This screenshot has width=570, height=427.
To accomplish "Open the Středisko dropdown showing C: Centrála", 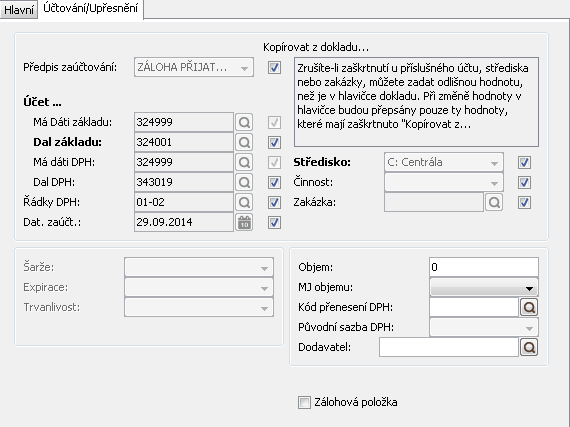I will [444, 162].
